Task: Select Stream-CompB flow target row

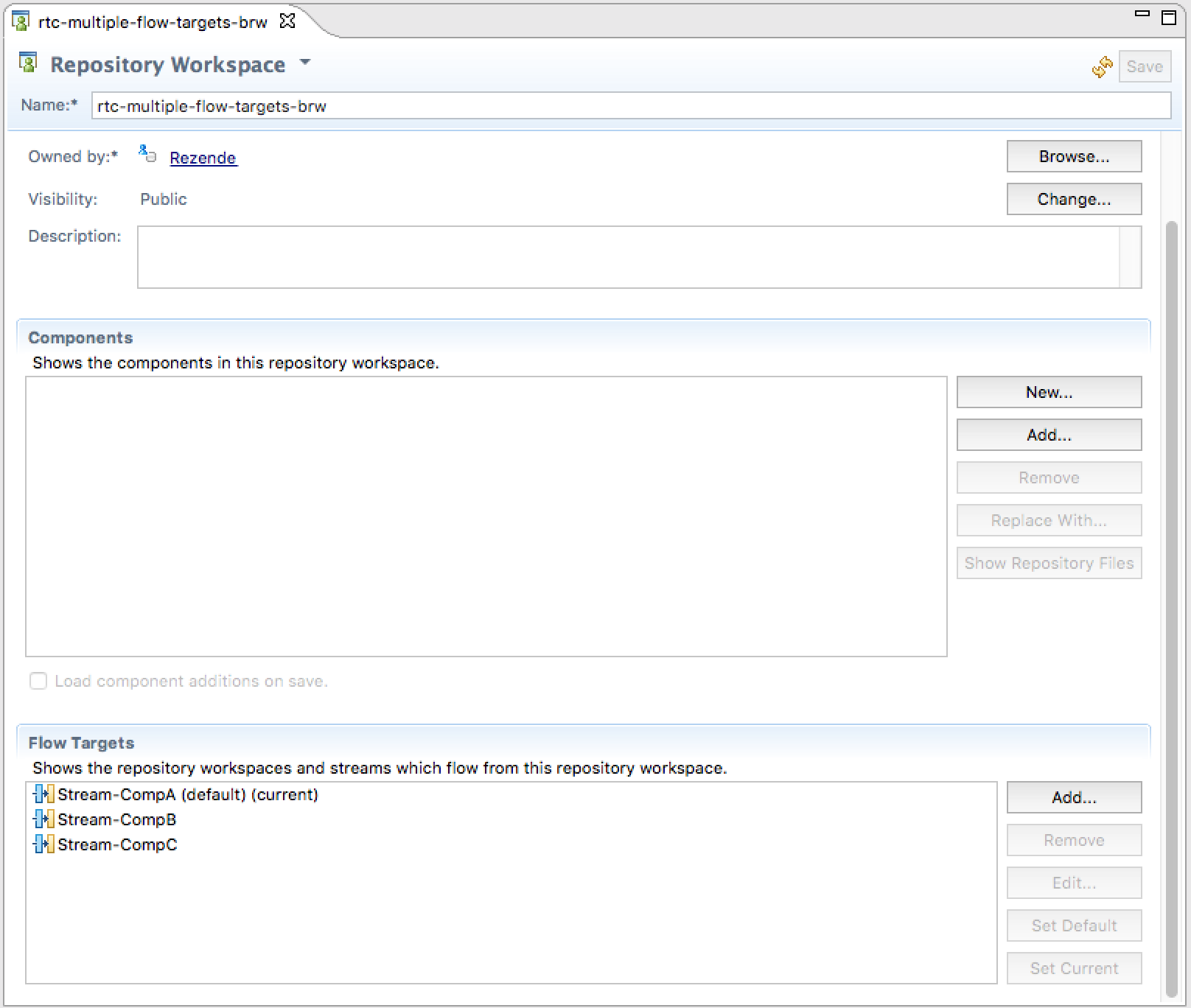Action: (511, 819)
